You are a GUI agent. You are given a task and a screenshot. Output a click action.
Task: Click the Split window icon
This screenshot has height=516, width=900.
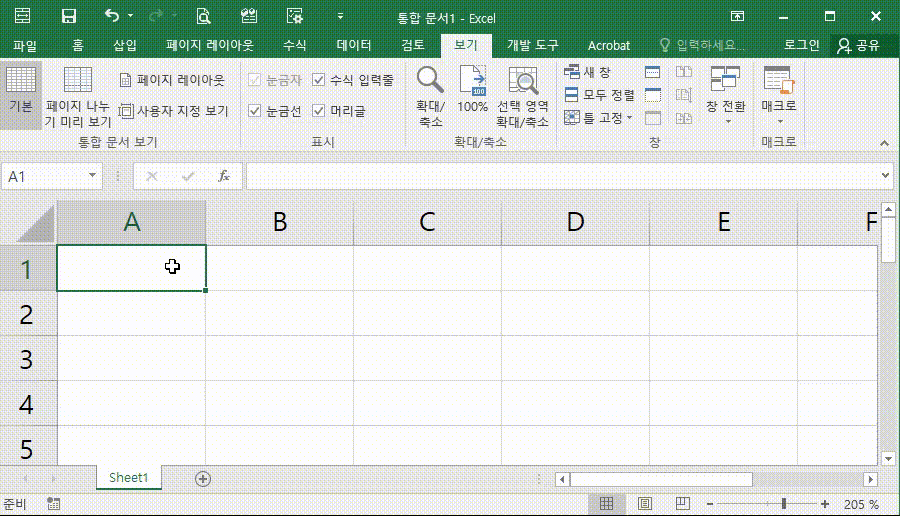tap(653, 72)
